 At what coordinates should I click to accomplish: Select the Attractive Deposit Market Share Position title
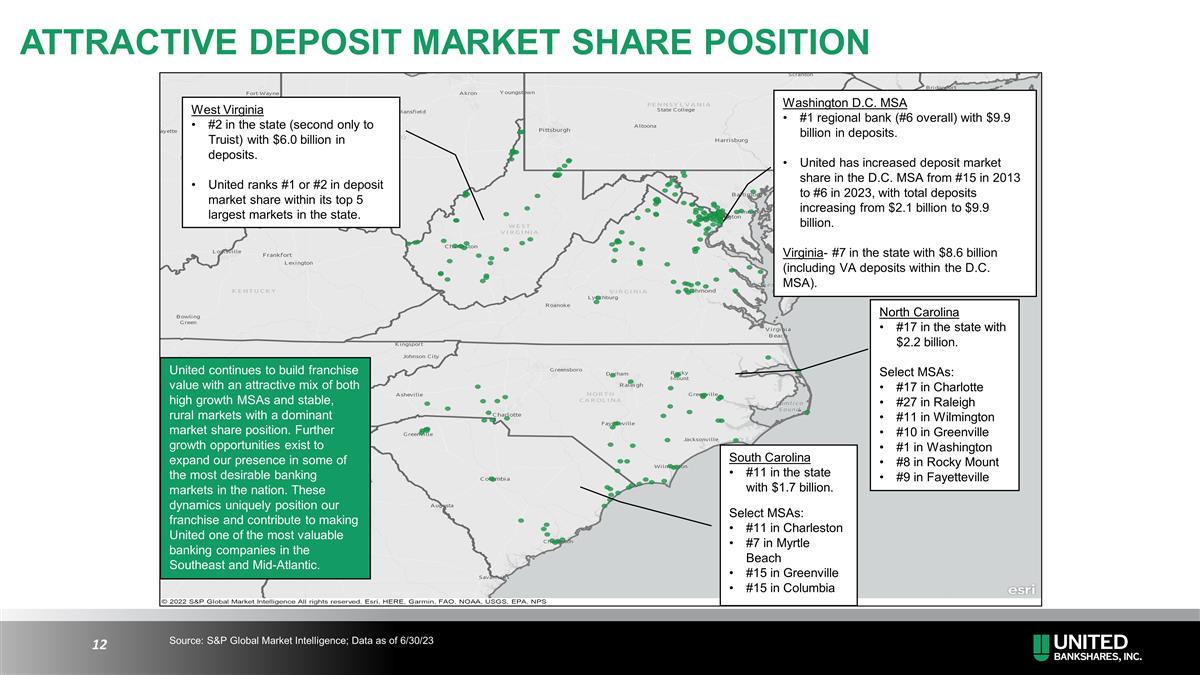[x=444, y=42]
